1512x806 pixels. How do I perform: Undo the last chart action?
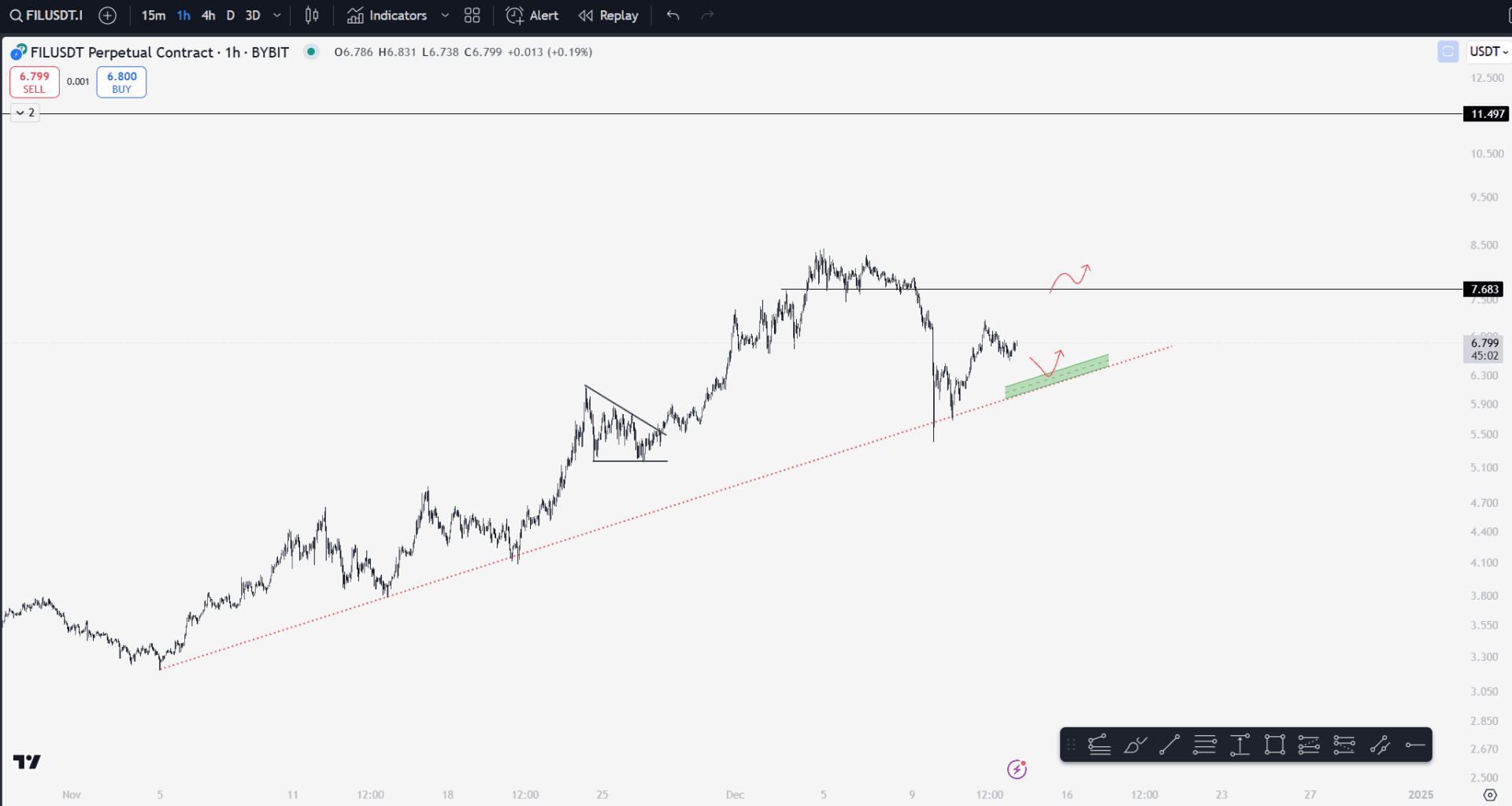[673, 16]
